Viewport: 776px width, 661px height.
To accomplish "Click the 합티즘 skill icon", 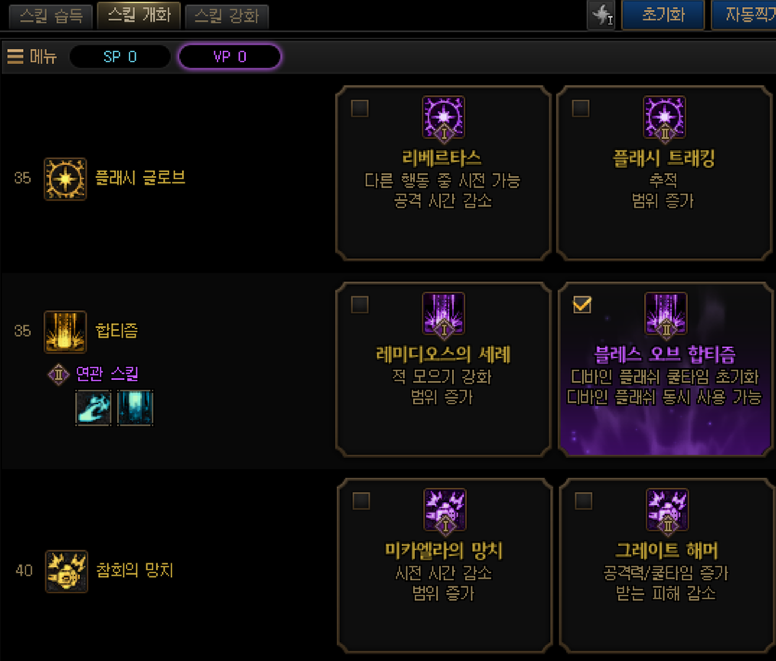I will [65, 331].
